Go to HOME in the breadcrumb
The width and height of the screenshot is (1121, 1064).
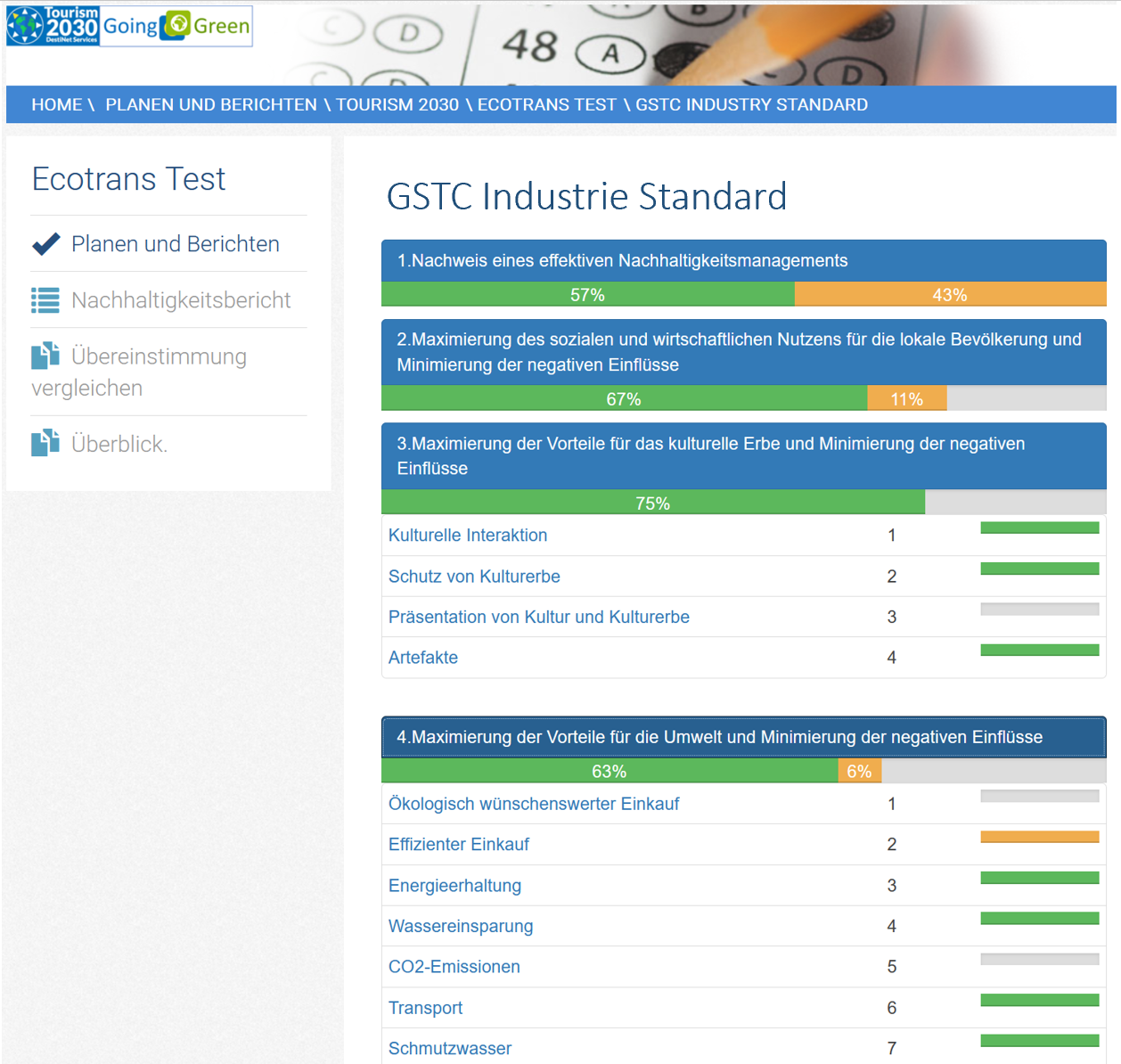(x=56, y=105)
